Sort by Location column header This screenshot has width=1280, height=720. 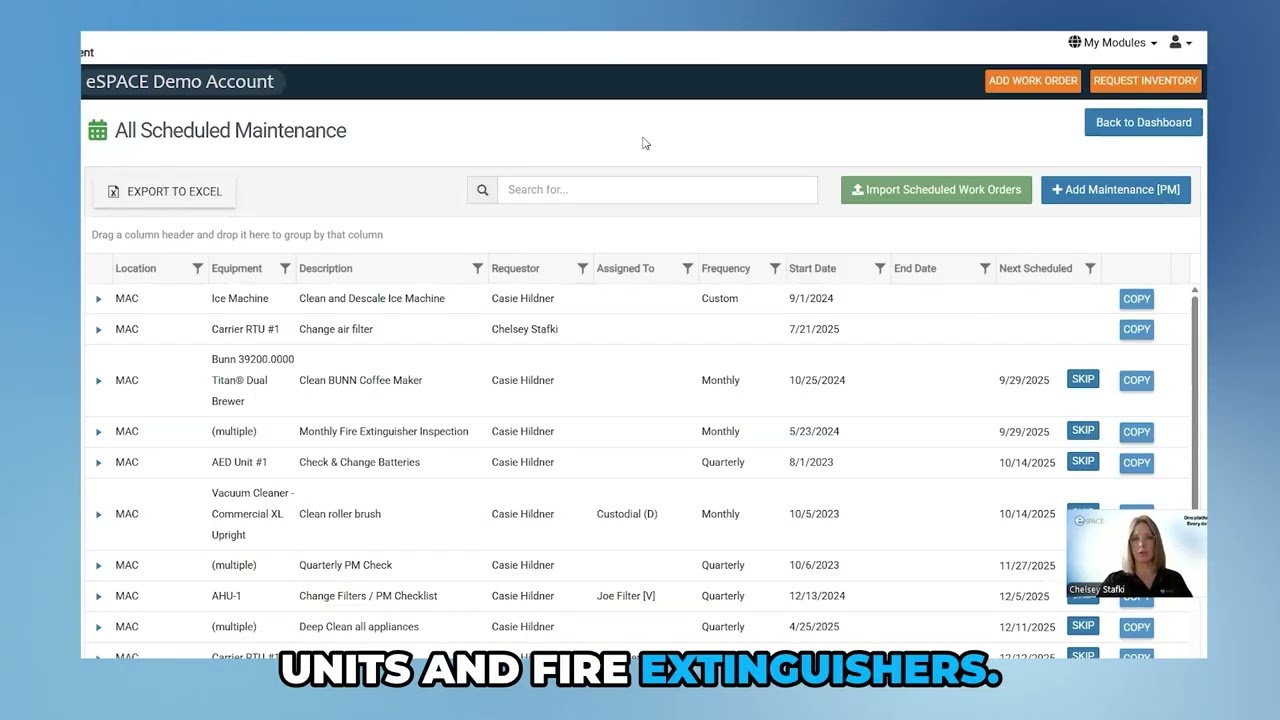click(135, 268)
